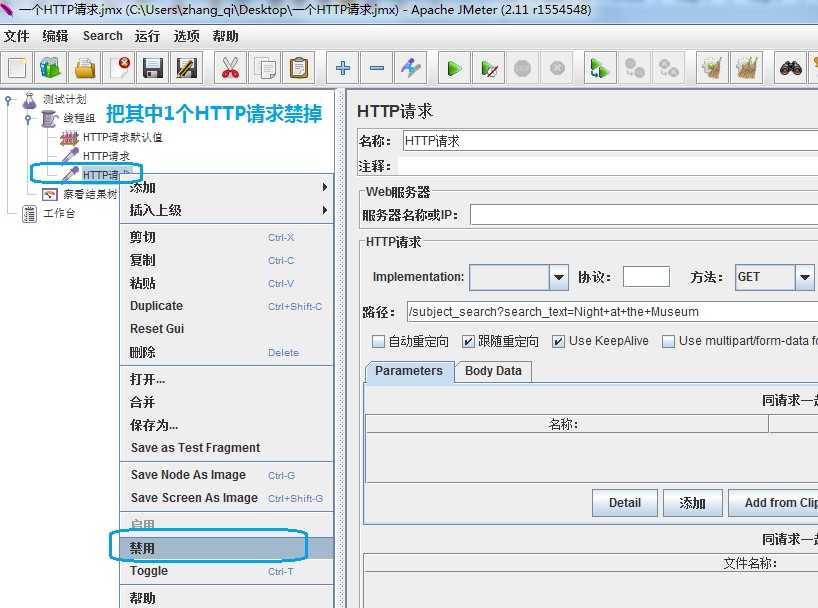Screen dimensions: 818x608
Task: Choose Toggle from context menu
Action: tap(226, 571)
